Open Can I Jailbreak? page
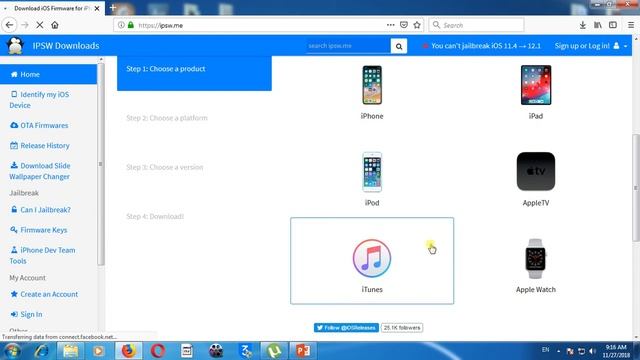Screen dimensions: 640x360 click(x=40, y=209)
